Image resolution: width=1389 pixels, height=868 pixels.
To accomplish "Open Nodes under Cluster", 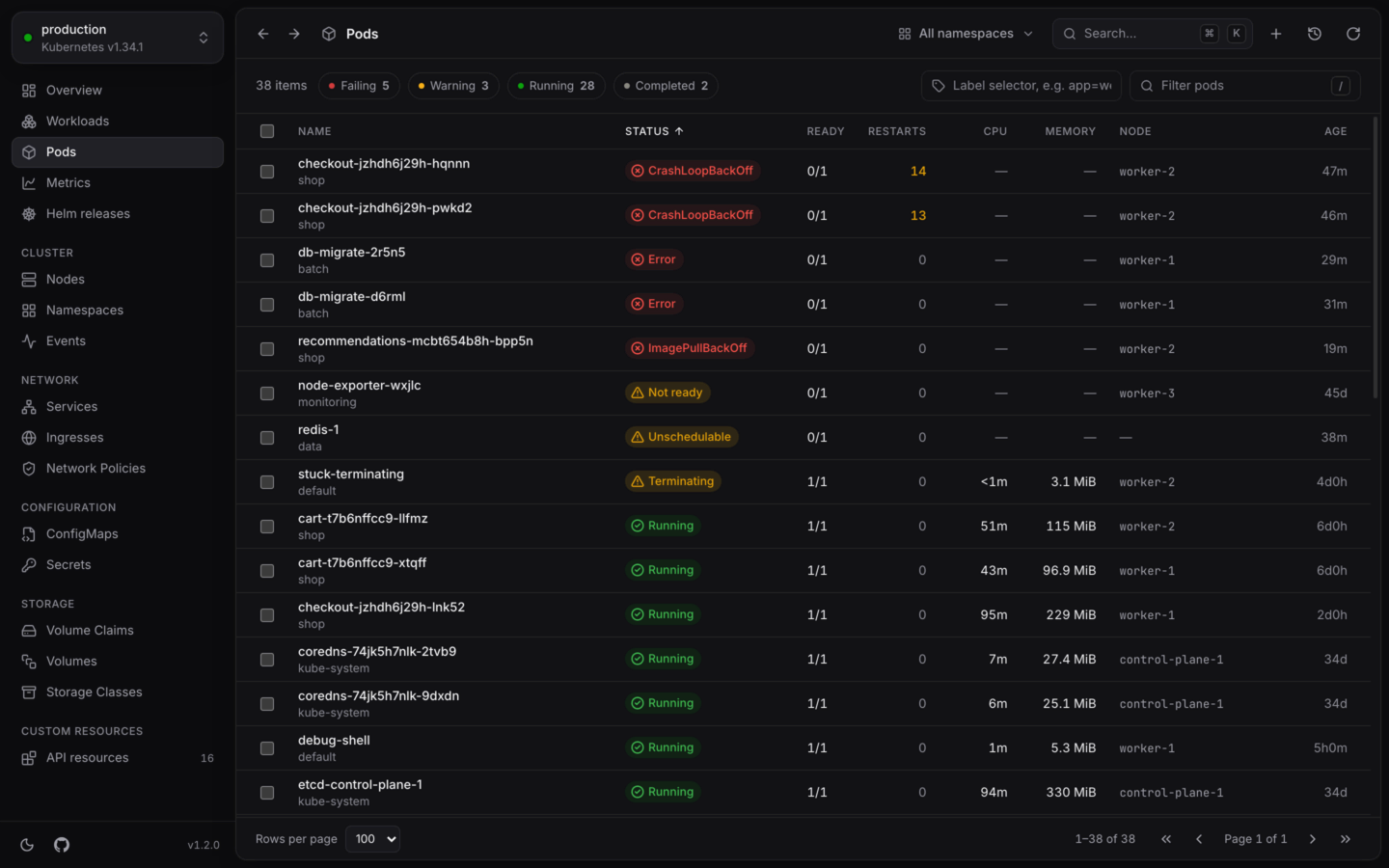I will 118,280.
